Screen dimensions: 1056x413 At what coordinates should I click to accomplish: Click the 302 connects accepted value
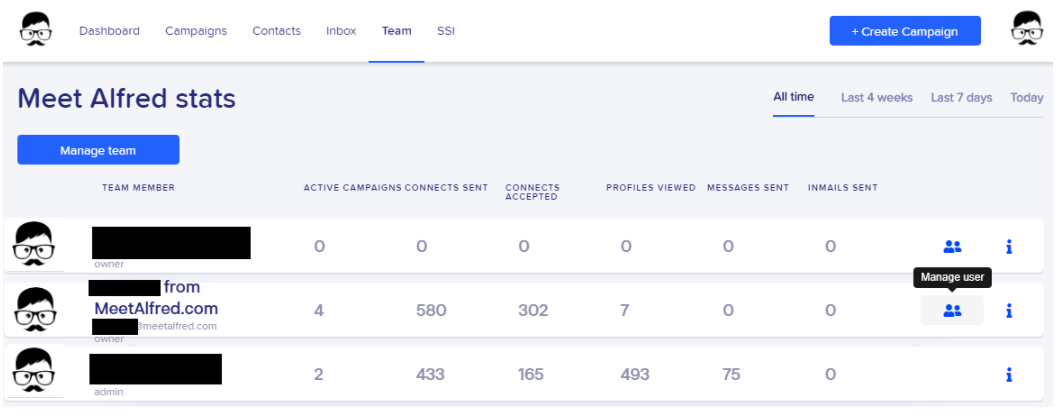point(533,311)
